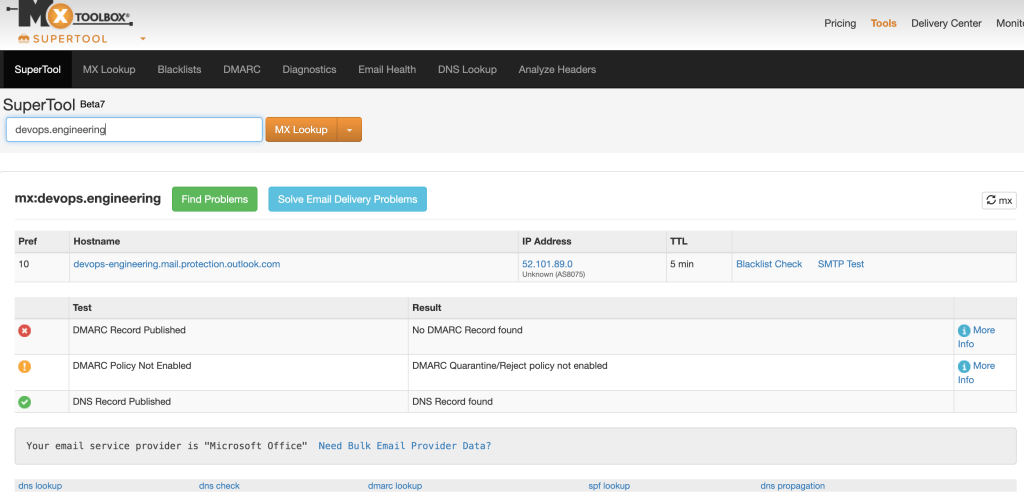Click the red error icon for DMARC Record
Image resolution: width=1024 pixels, height=495 pixels.
point(24,331)
